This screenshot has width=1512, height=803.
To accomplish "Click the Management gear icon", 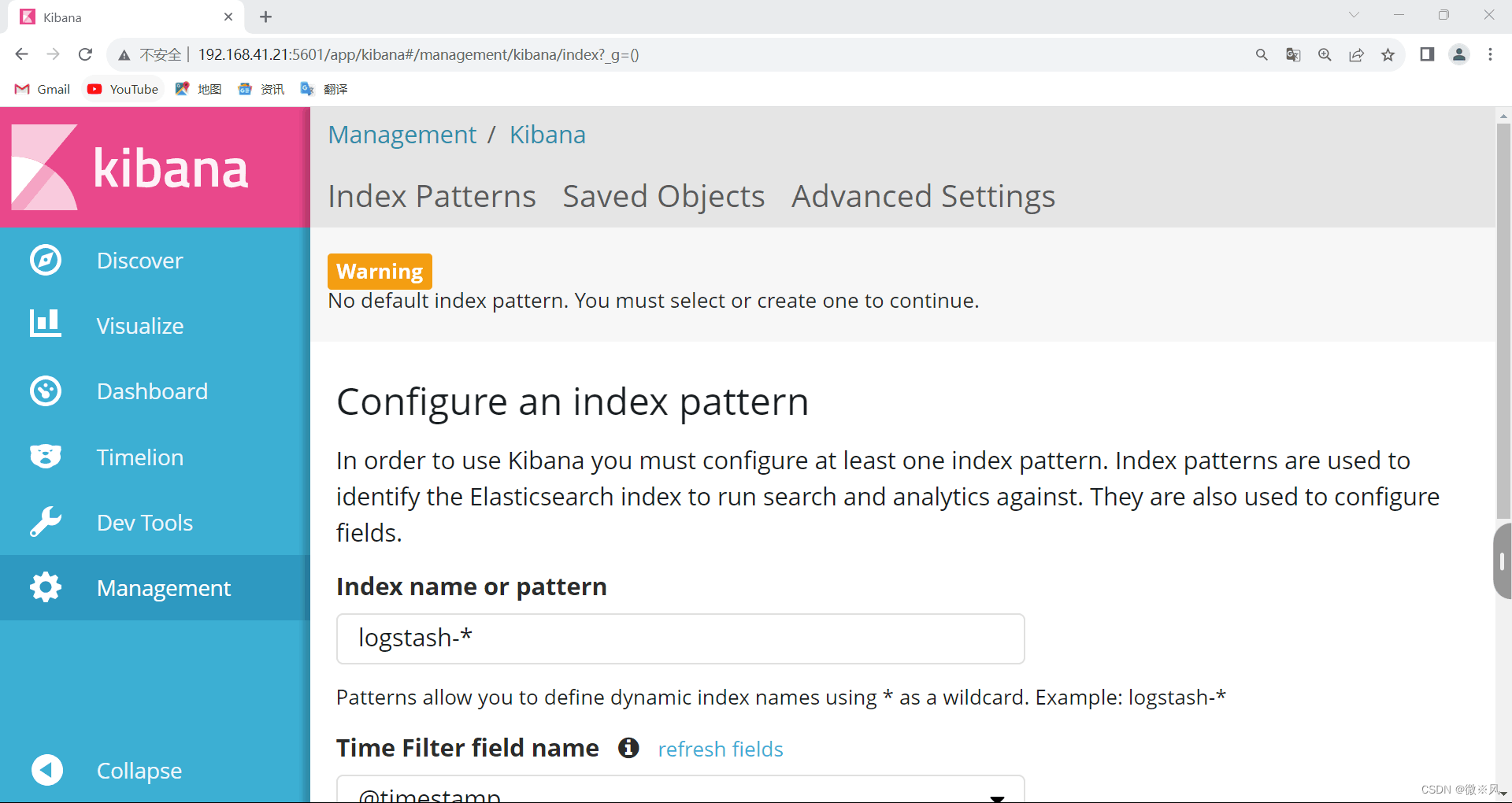I will point(46,587).
